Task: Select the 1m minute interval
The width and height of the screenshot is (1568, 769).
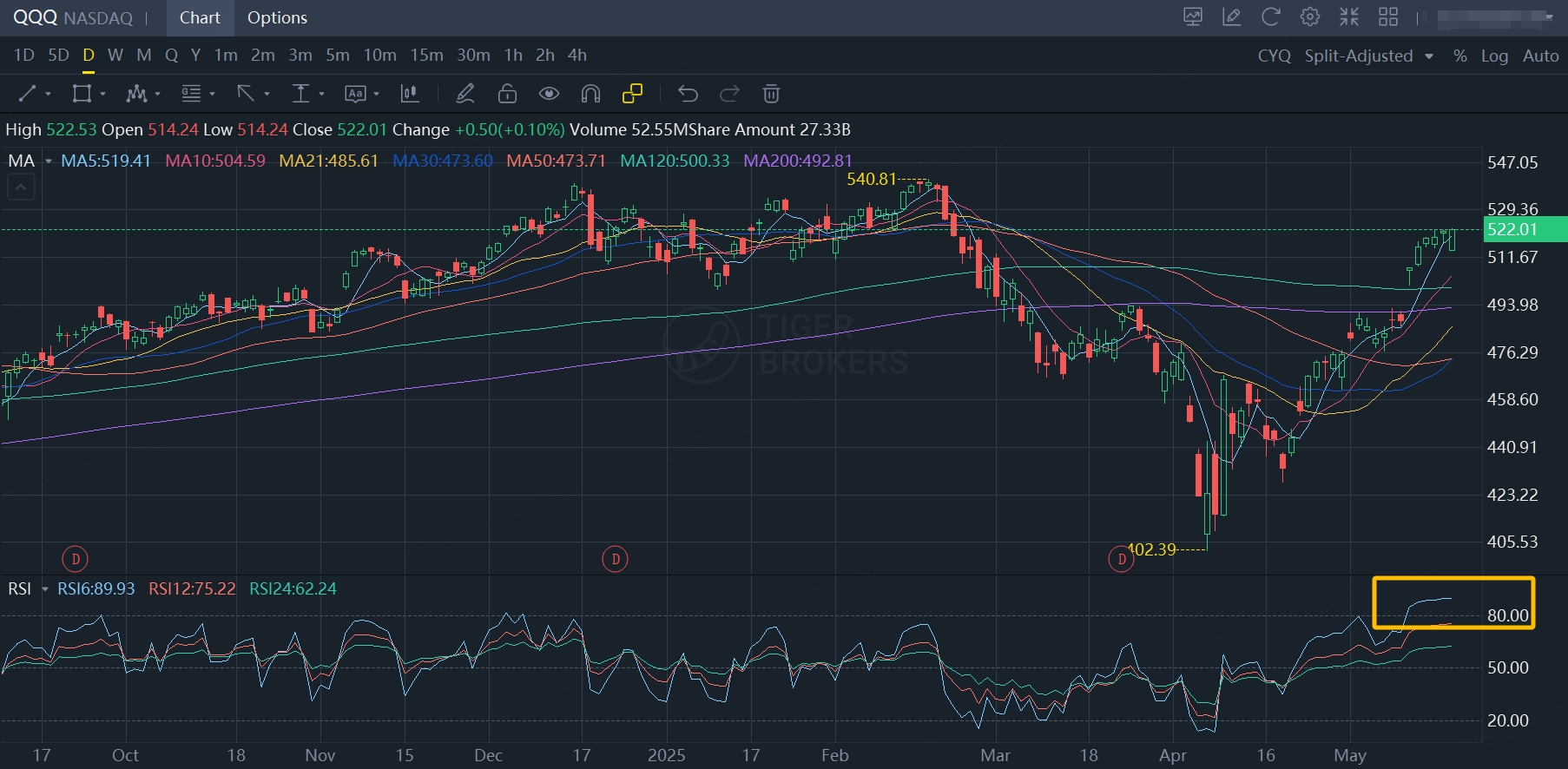Action: pyautogui.click(x=226, y=55)
